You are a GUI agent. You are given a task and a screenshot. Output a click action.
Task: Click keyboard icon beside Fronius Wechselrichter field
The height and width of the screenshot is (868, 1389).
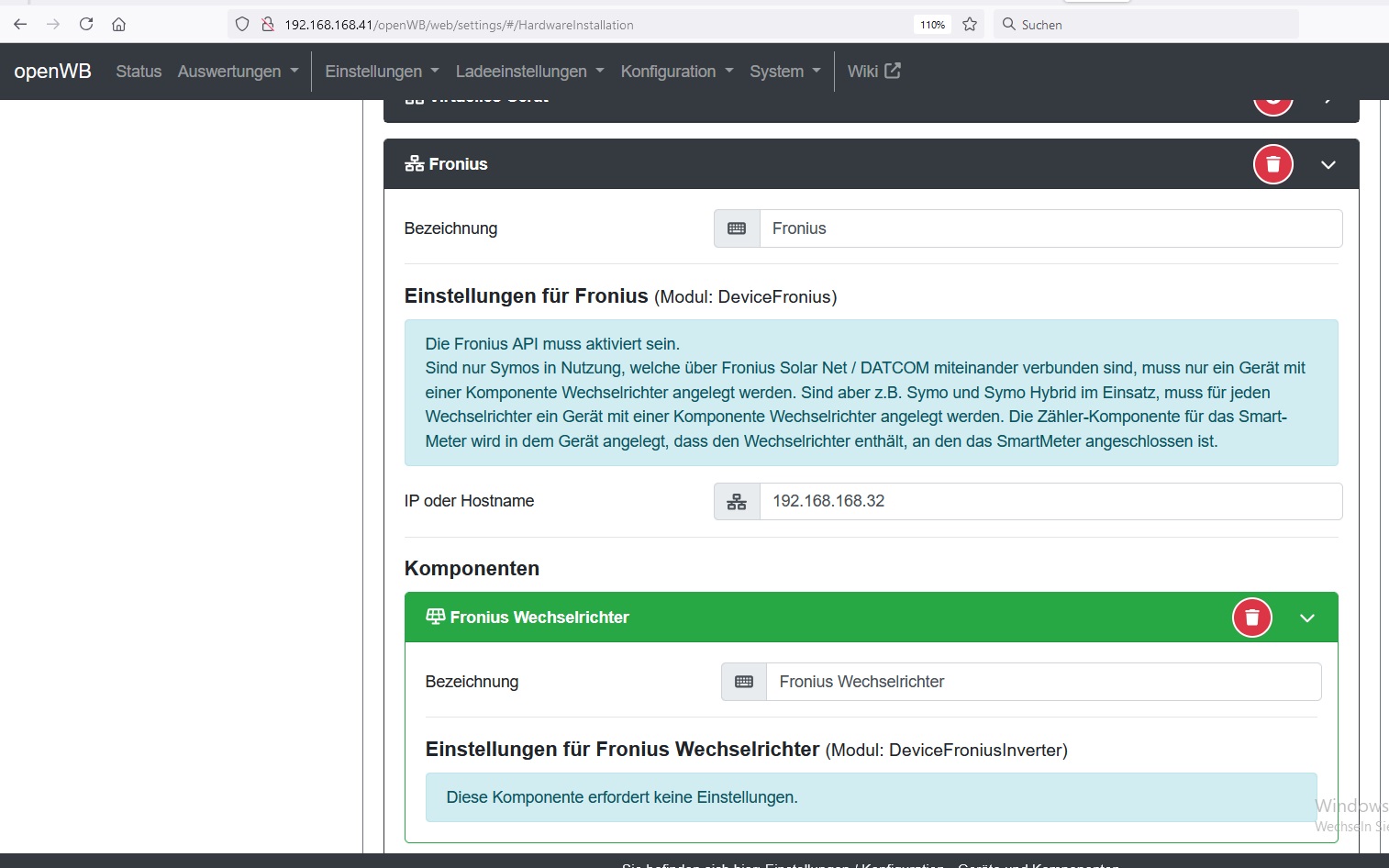(x=744, y=682)
